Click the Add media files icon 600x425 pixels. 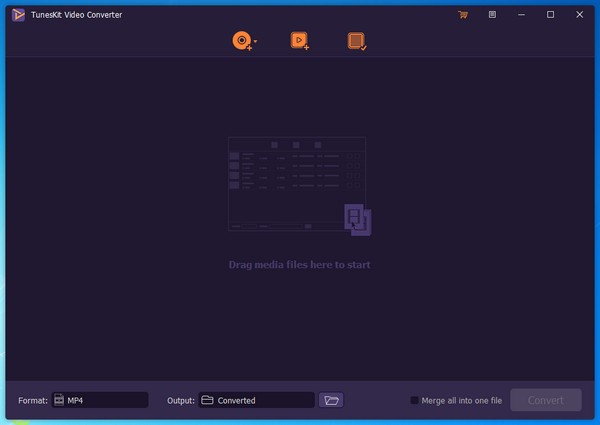tap(299, 41)
